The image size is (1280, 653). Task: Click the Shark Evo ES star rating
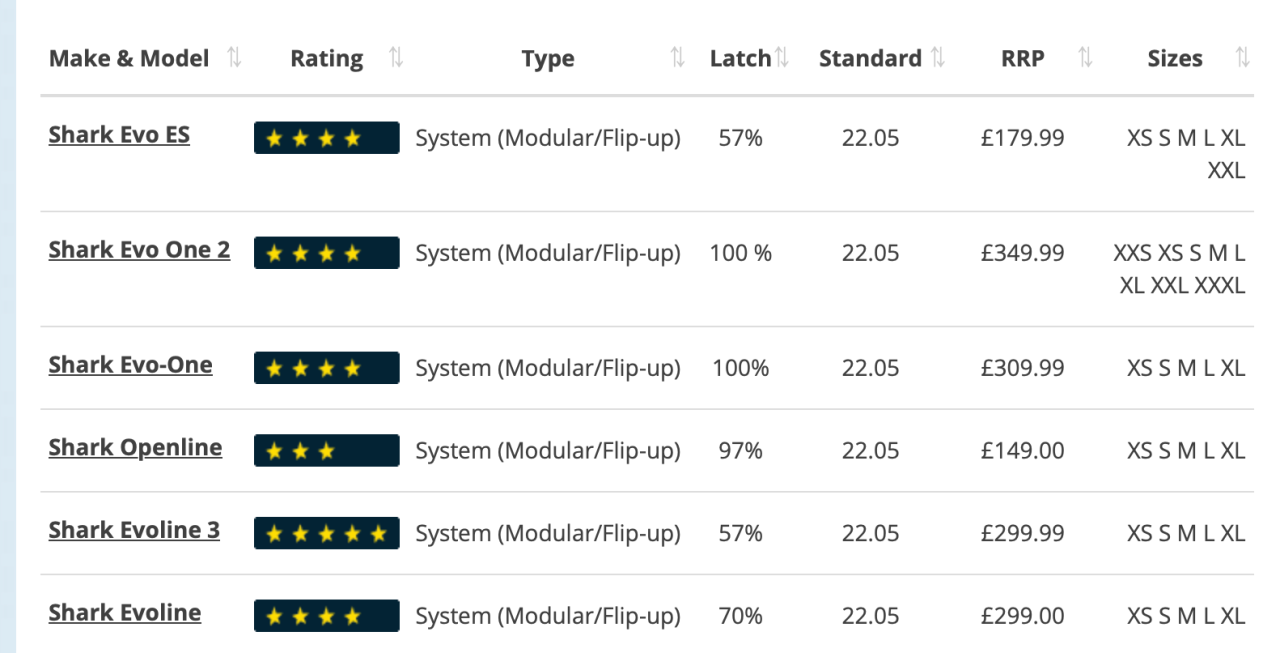pos(326,138)
